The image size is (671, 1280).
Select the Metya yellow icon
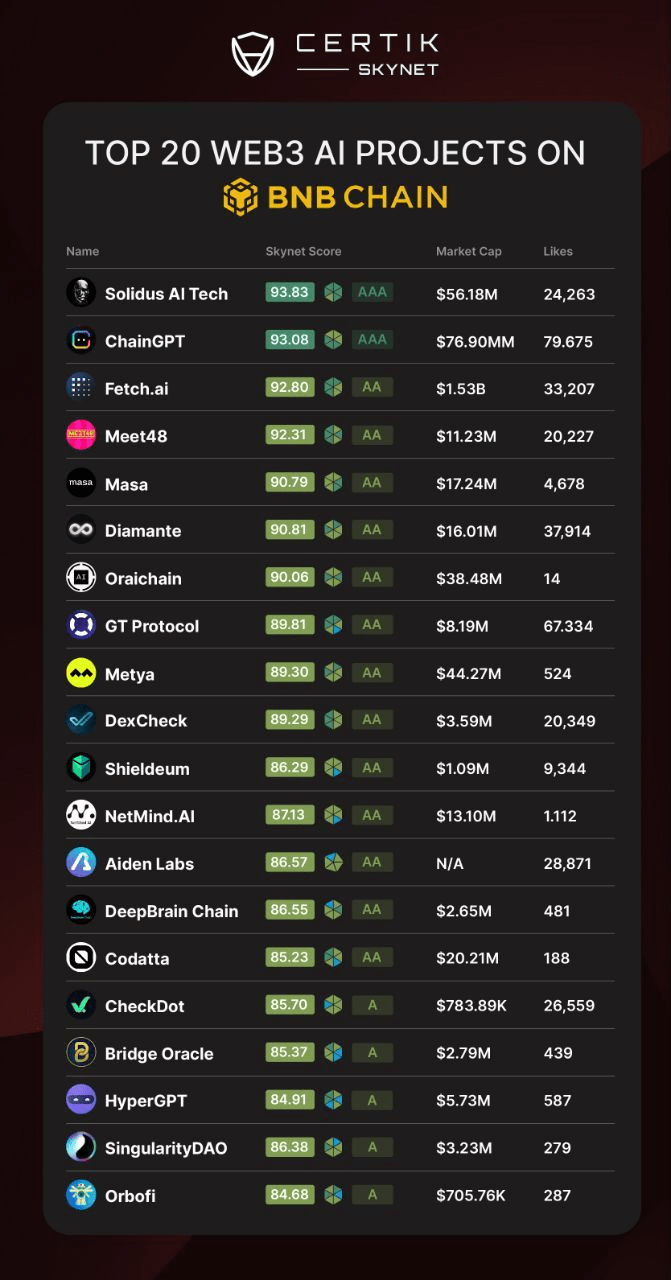point(81,673)
